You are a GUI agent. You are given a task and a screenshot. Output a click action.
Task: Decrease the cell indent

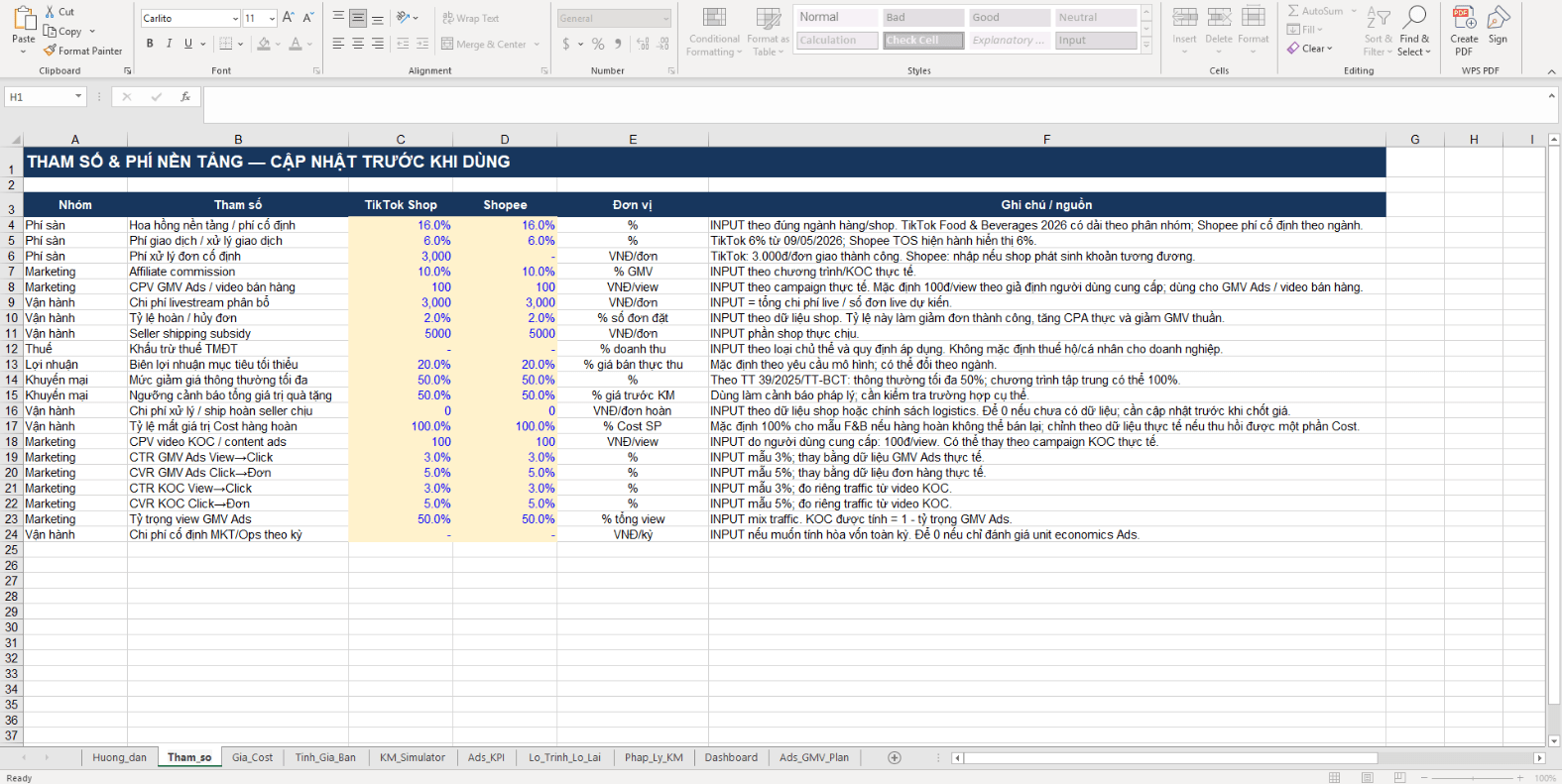pyautogui.click(x=403, y=44)
